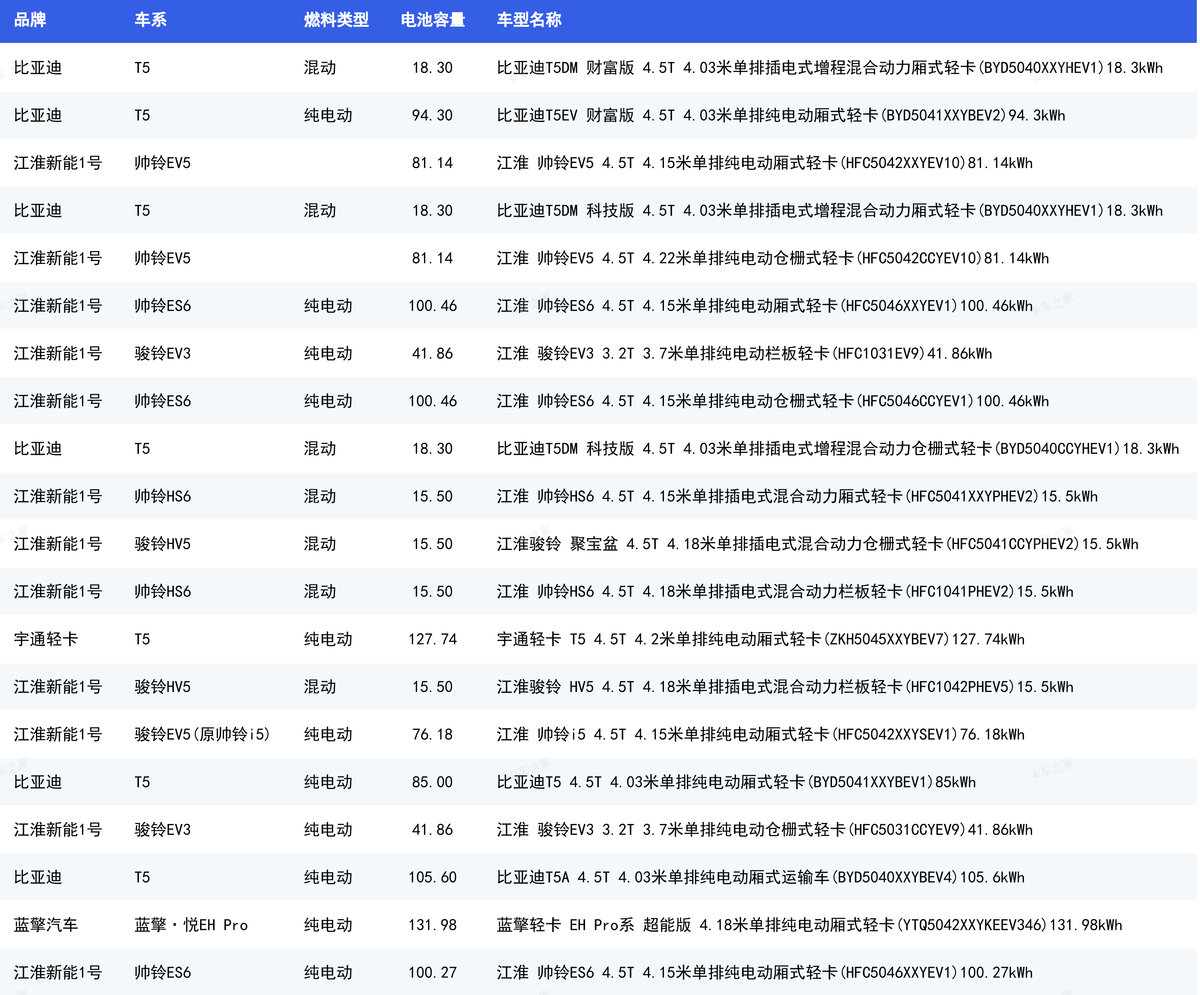Select the 比亚迪T5DM 财富版 model name
1200x995 pixels.
point(830,68)
